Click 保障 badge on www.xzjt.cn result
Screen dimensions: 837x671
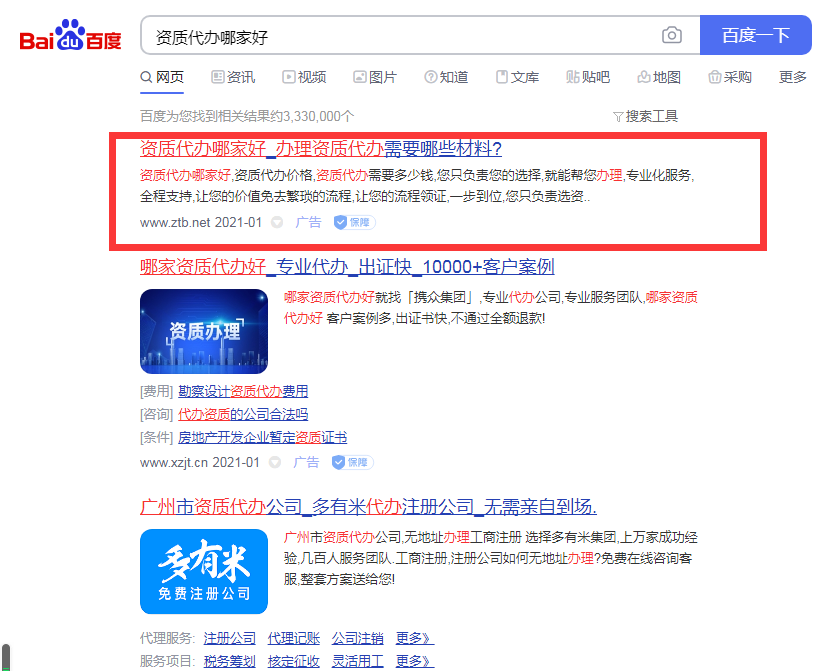pos(353,462)
